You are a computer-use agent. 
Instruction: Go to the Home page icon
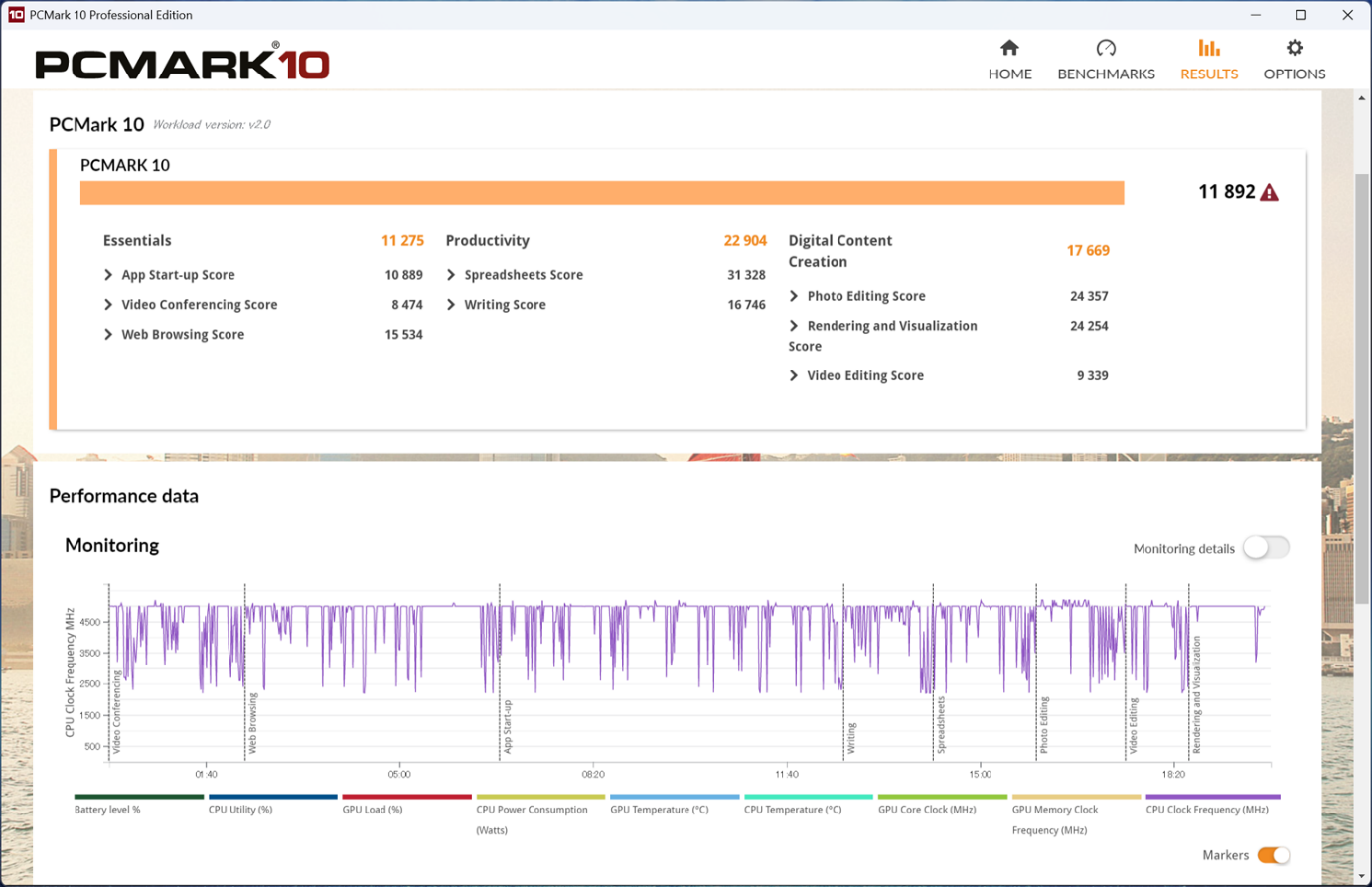1009,48
